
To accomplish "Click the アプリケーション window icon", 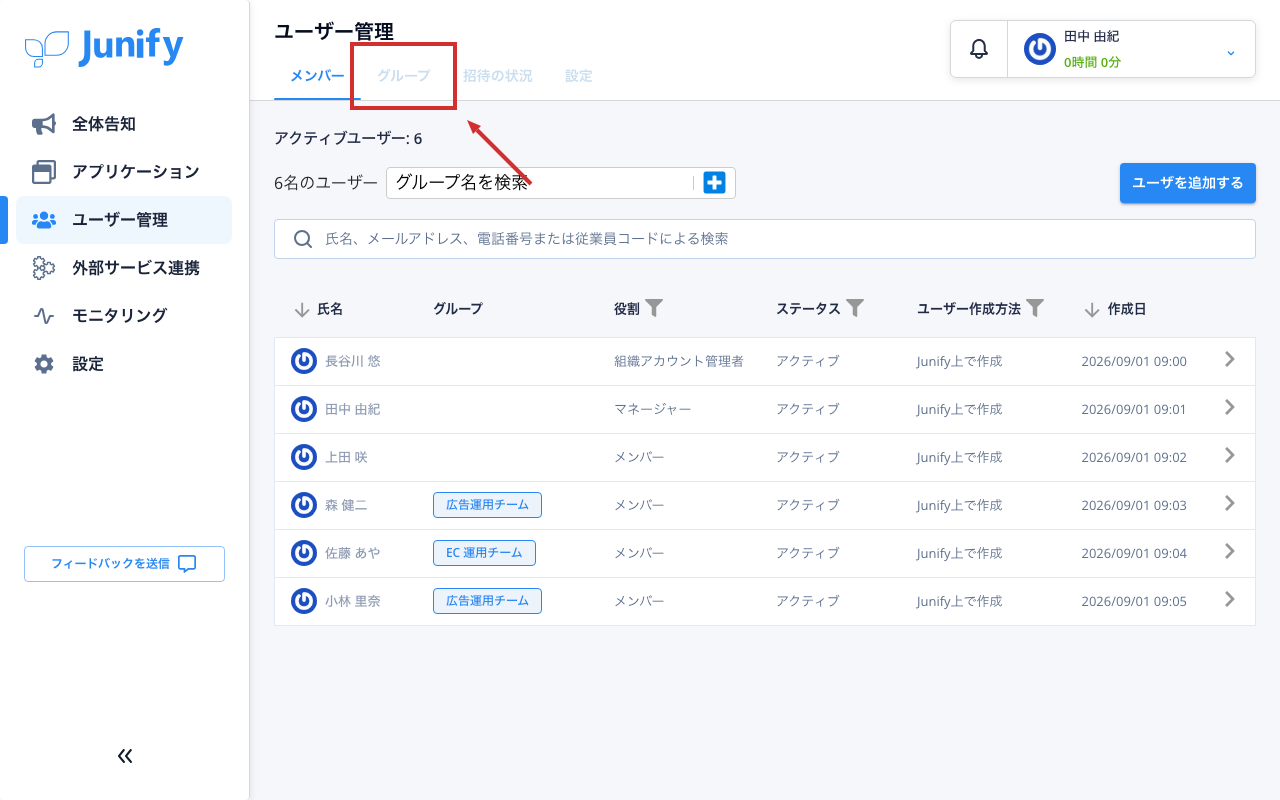I will click(44, 172).
